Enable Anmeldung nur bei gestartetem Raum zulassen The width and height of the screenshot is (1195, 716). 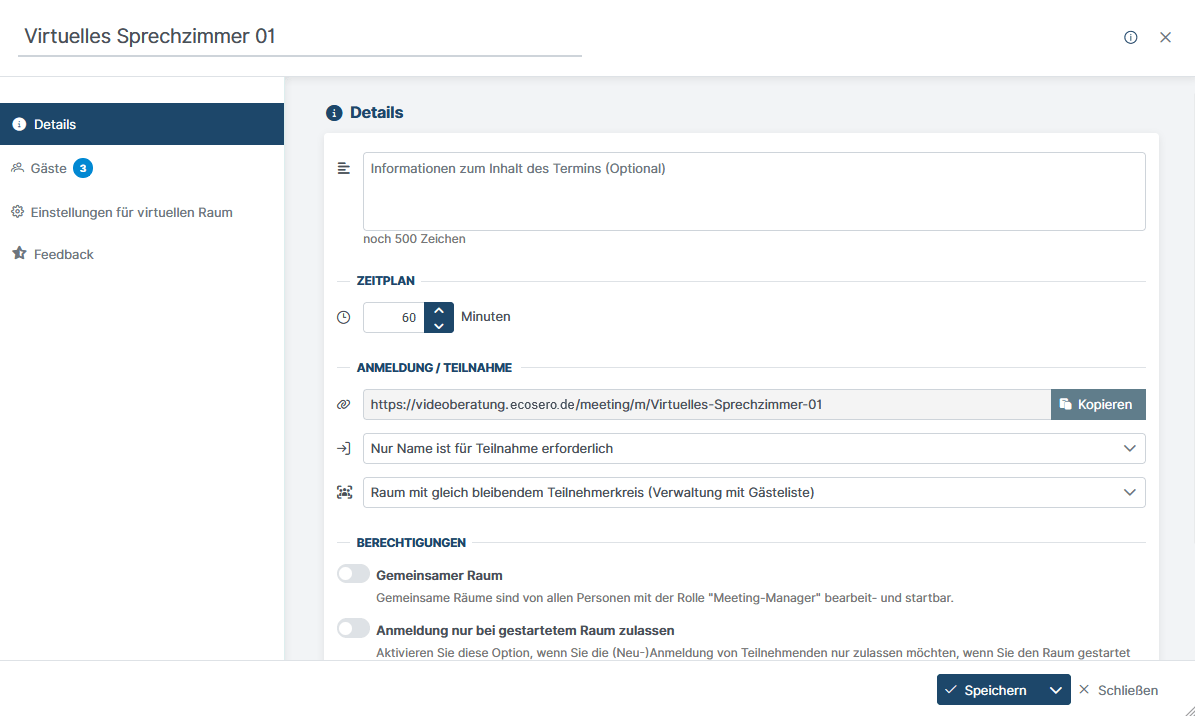[353, 628]
